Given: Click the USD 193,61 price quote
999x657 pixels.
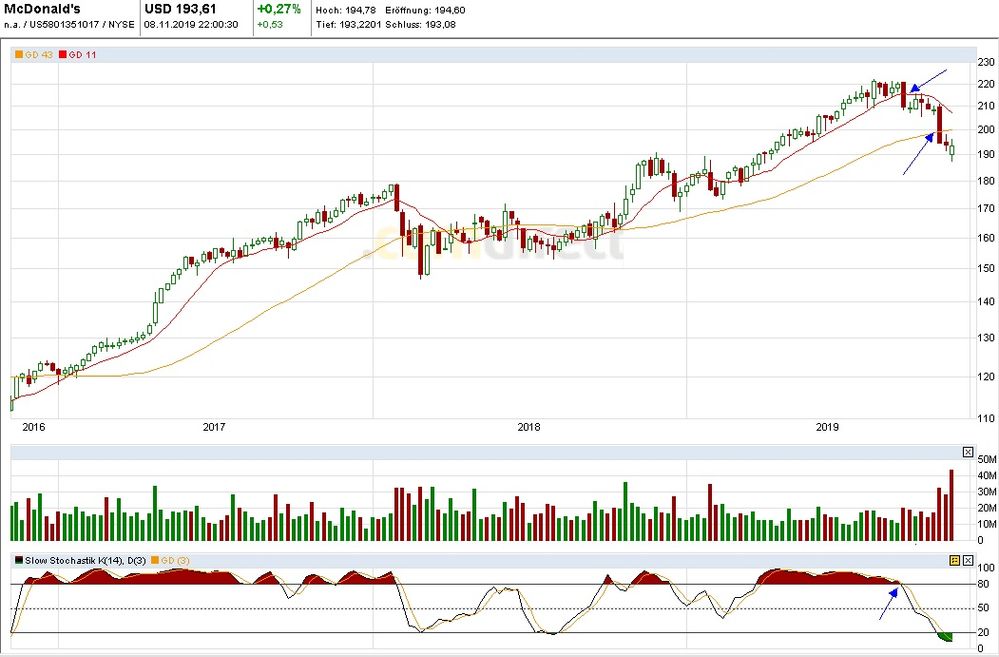Looking at the screenshot, I should pos(180,9).
